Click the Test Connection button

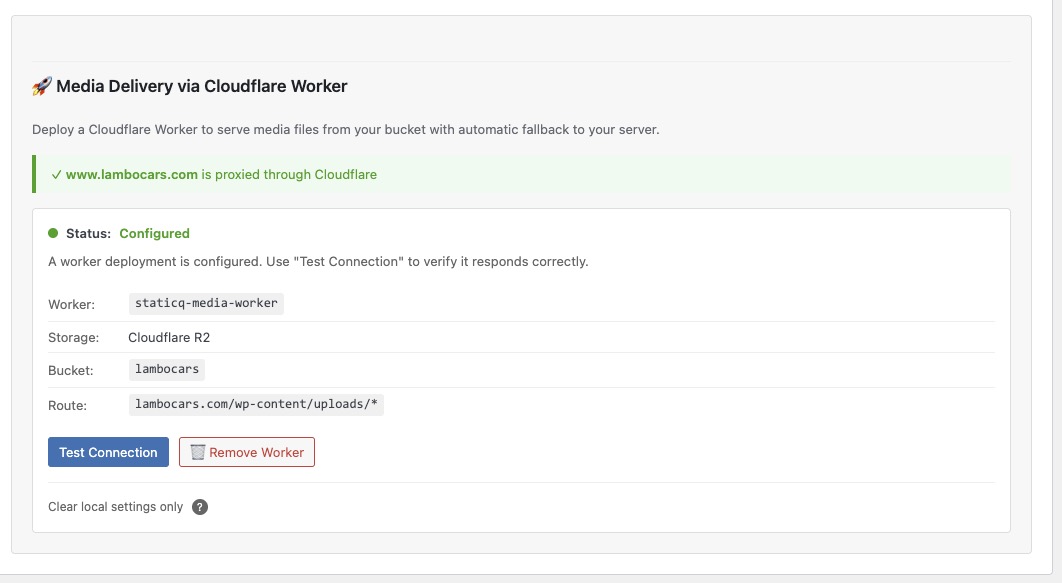107,452
